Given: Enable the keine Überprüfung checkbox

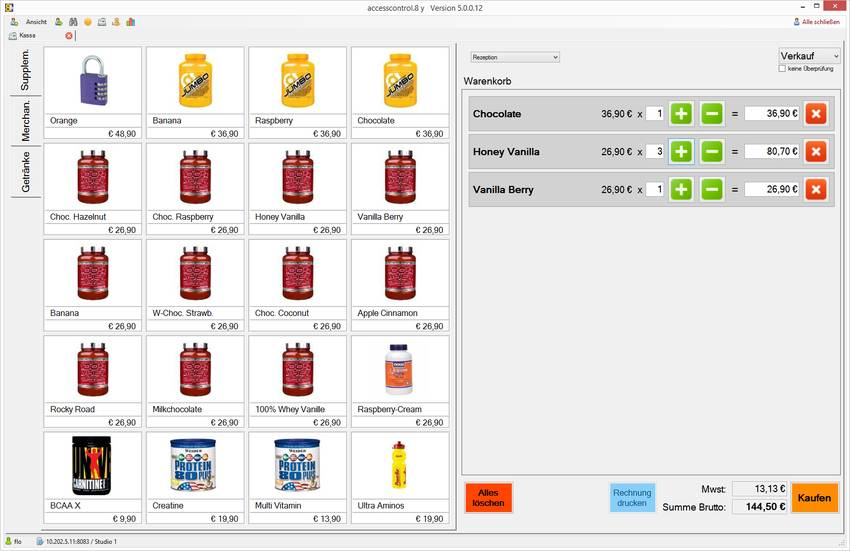Looking at the screenshot, I should [782, 69].
